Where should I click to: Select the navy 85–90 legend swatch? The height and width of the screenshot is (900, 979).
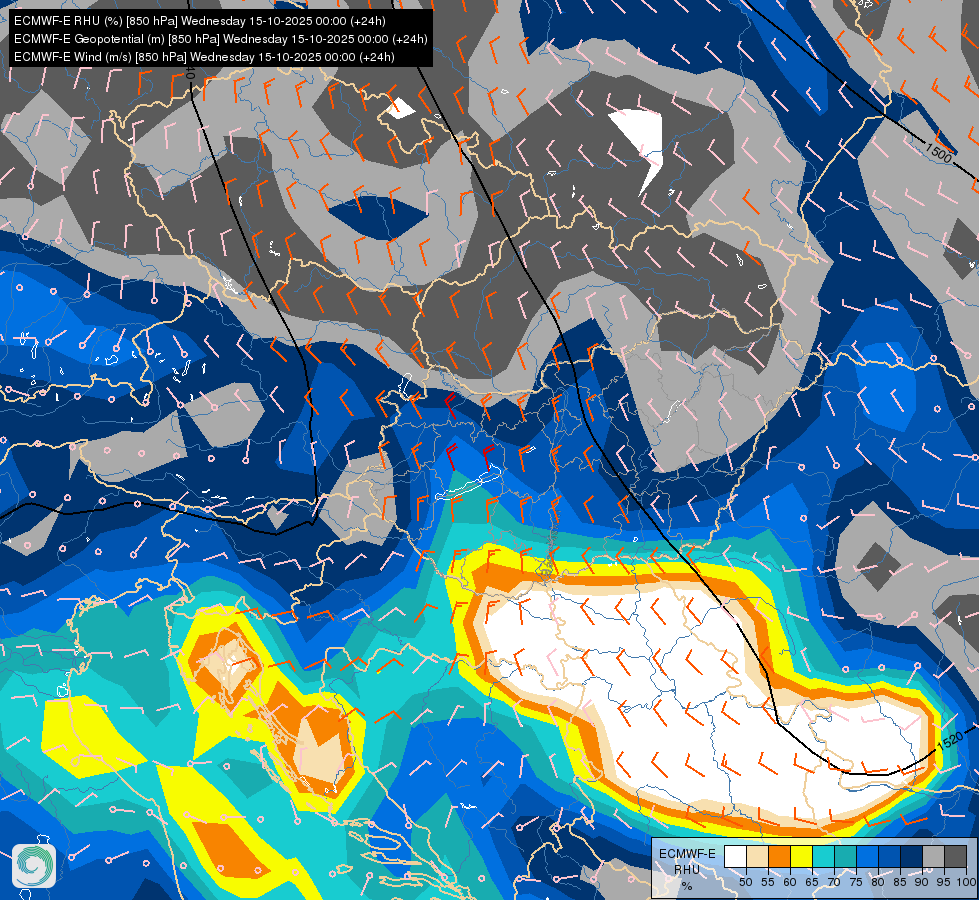(x=912, y=856)
